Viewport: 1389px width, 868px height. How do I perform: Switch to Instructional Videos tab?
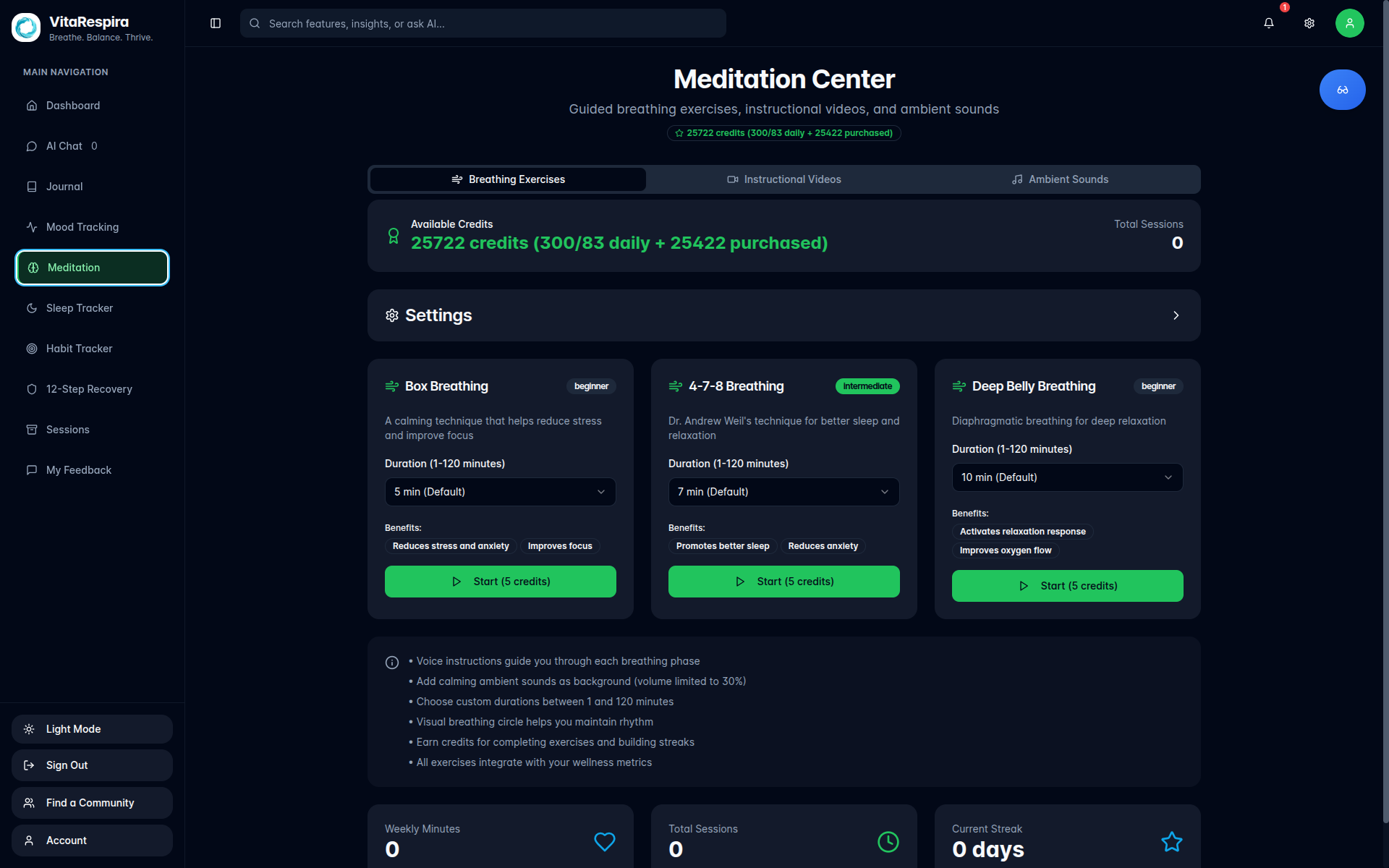click(x=783, y=179)
